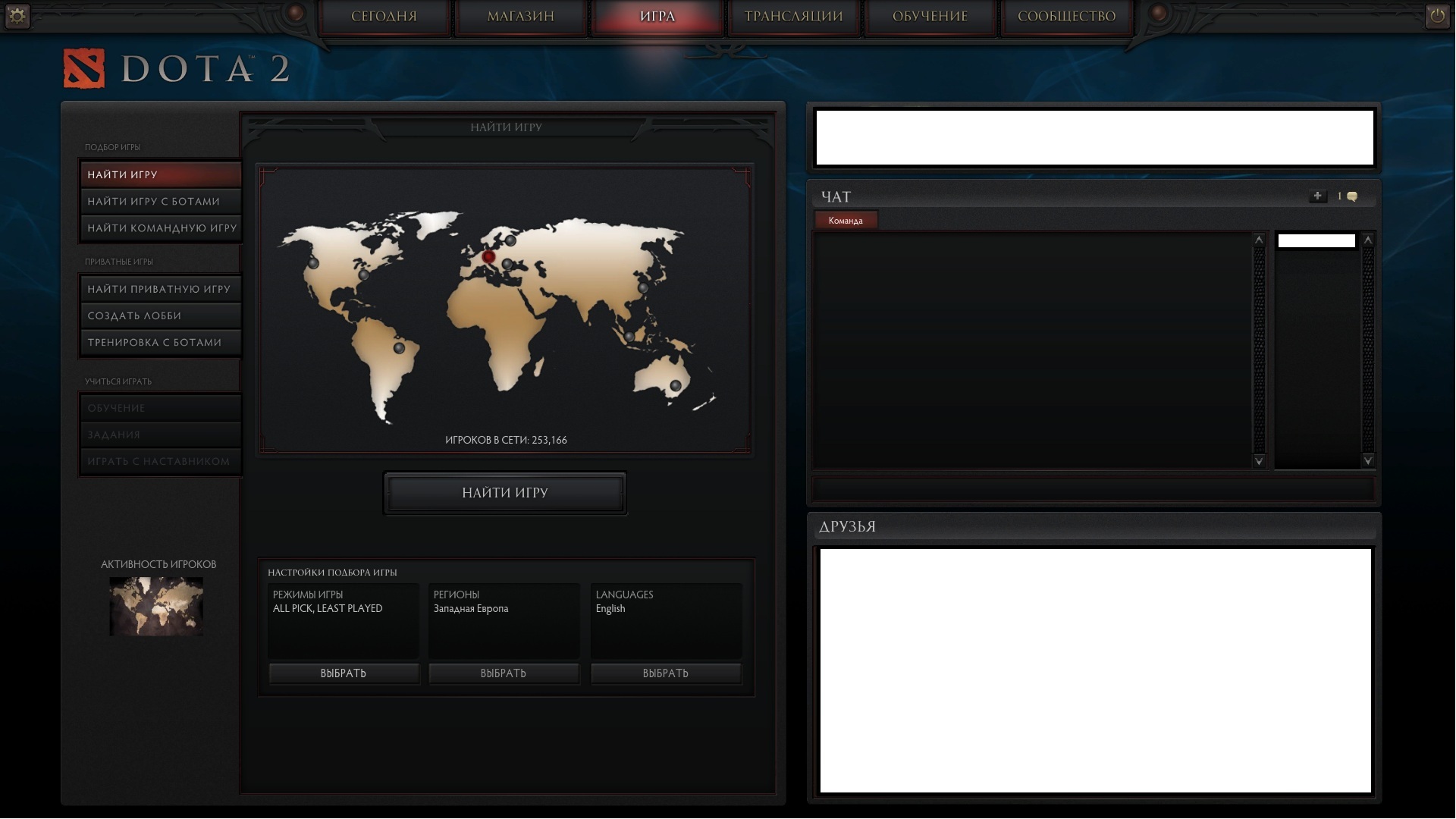Open the Магазин tab
Image resolution: width=1456 pixels, height=819 pixels.
[520, 16]
